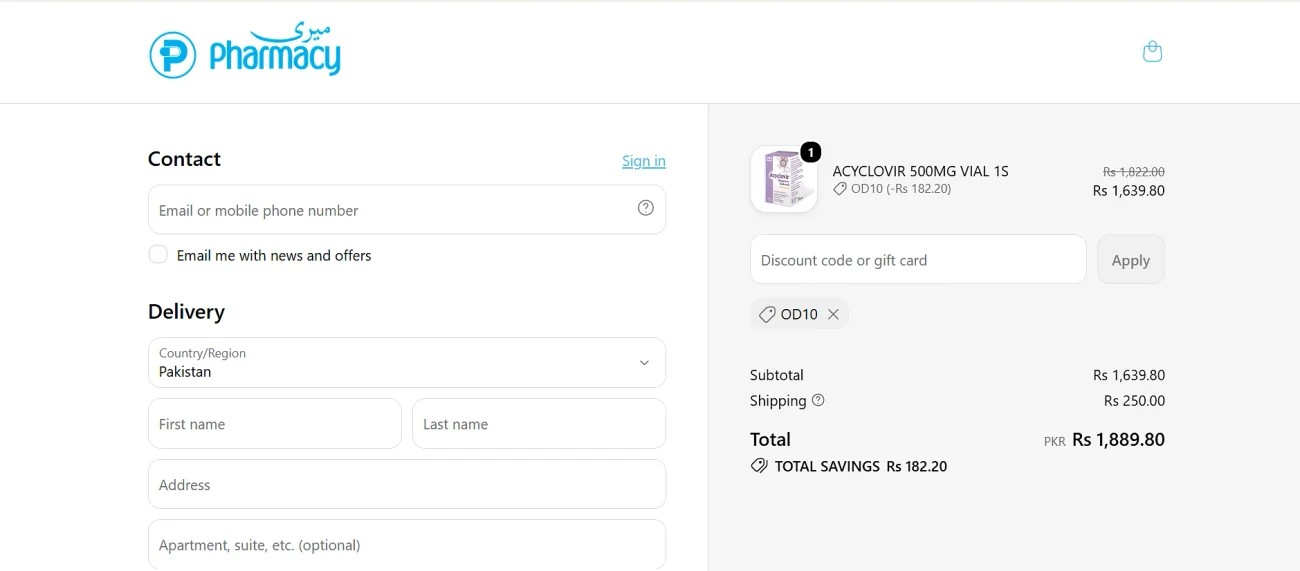Click the shipping info question mark icon
This screenshot has height=571, width=1300.
818,400
